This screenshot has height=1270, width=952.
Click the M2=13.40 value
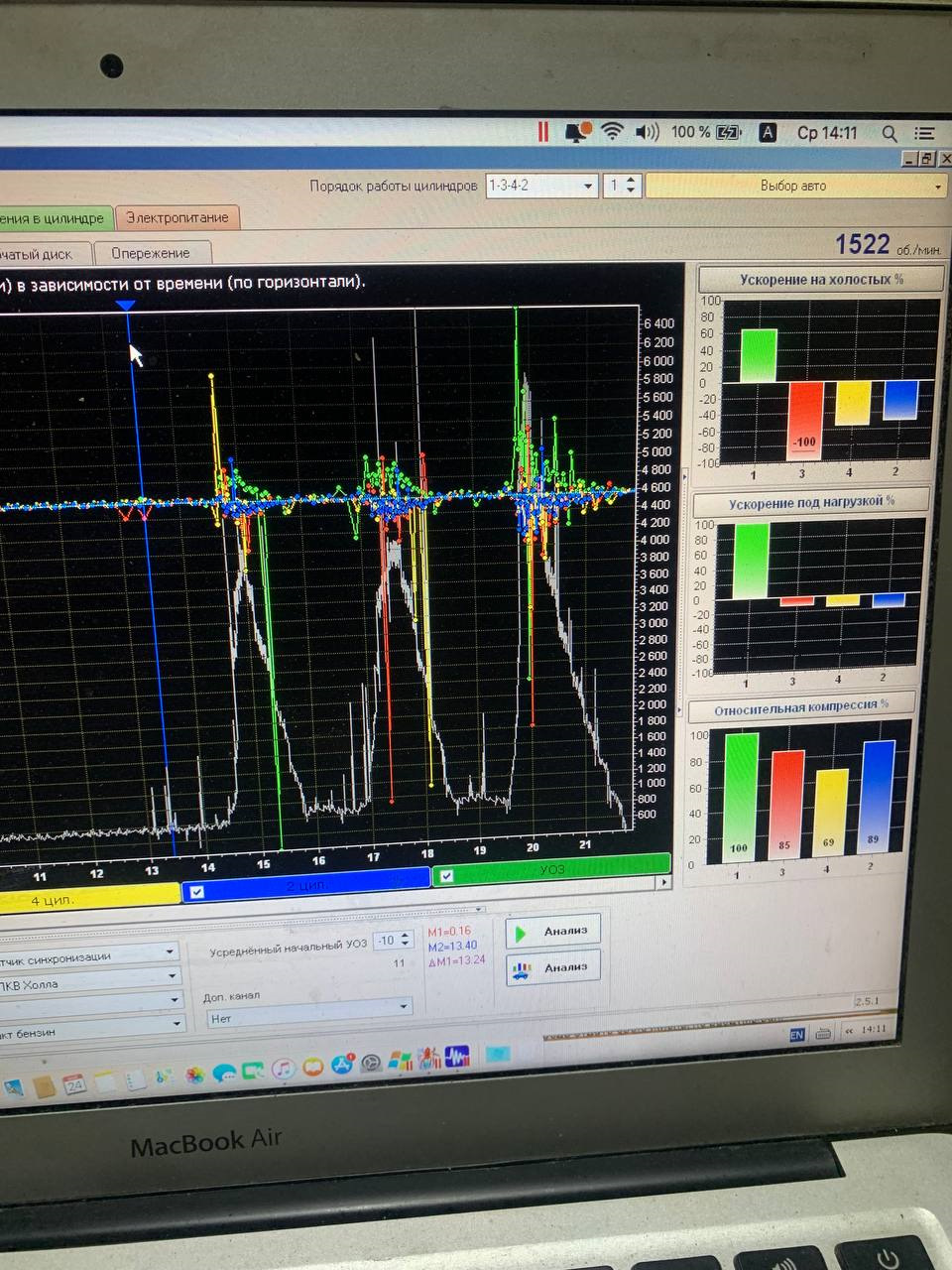tap(452, 946)
